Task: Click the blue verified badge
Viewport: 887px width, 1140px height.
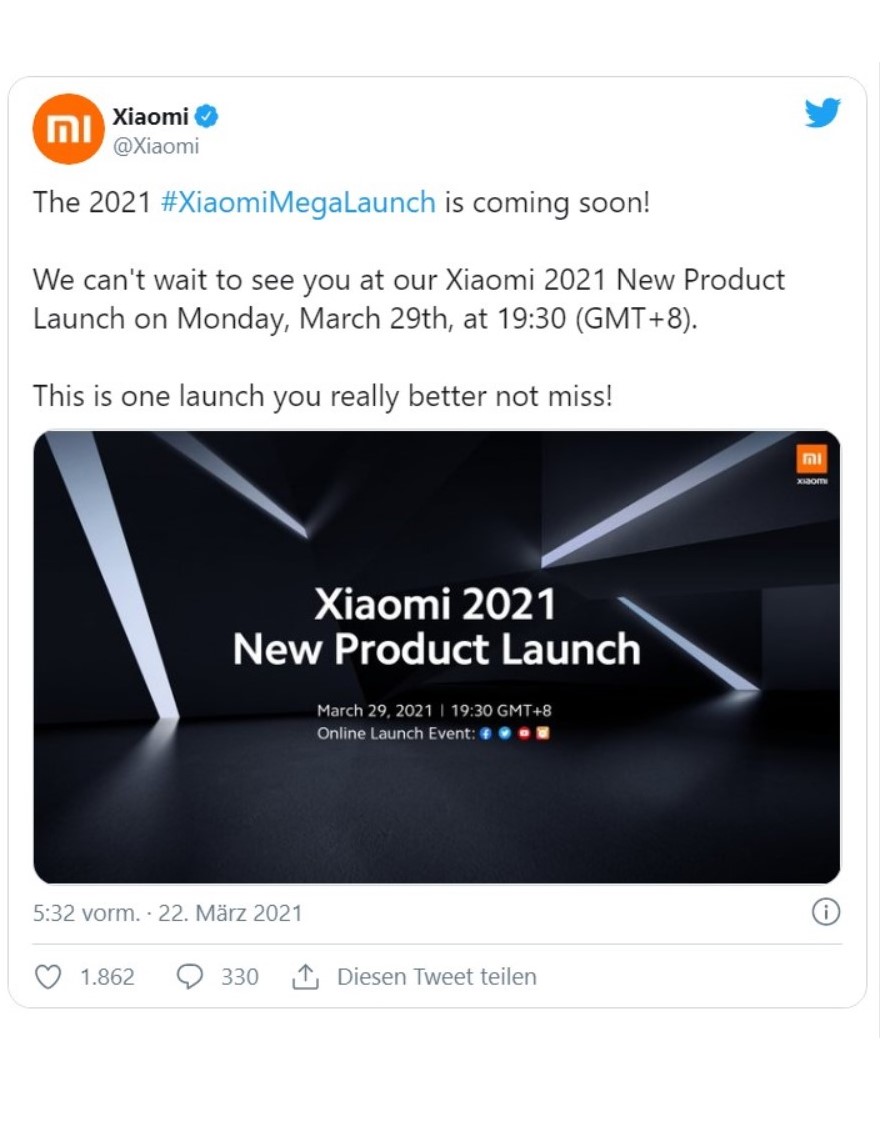Action: (207, 117)
